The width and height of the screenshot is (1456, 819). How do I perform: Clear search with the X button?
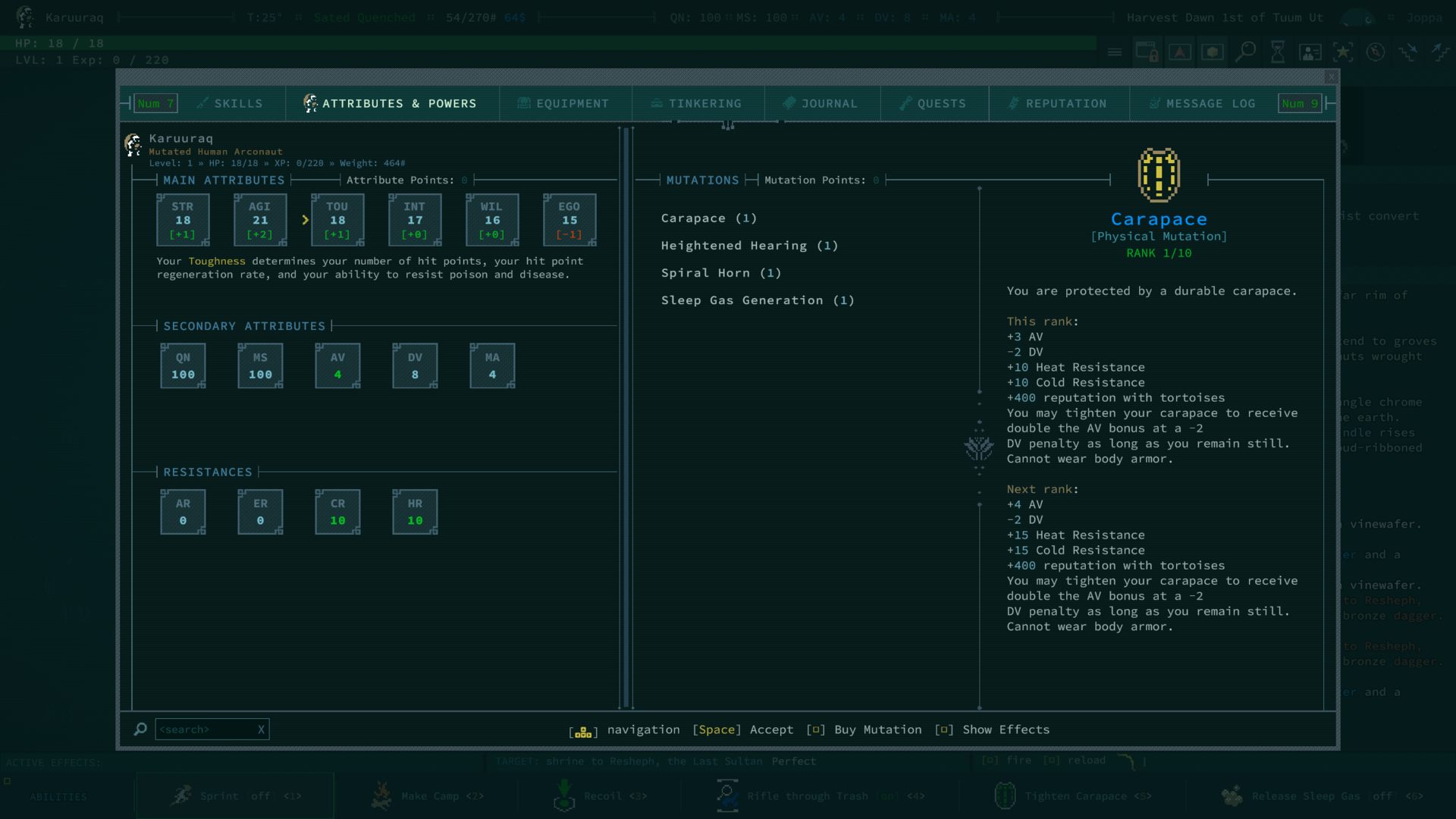pyautogui.click(x=261, y=730)
